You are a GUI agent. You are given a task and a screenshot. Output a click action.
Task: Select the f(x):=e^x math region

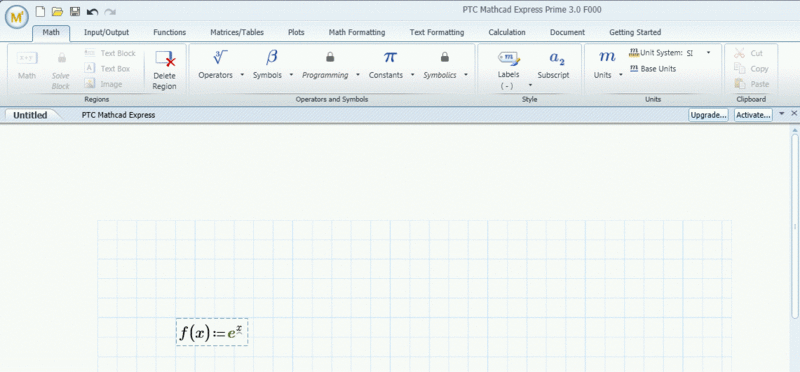tap(212, 333)
